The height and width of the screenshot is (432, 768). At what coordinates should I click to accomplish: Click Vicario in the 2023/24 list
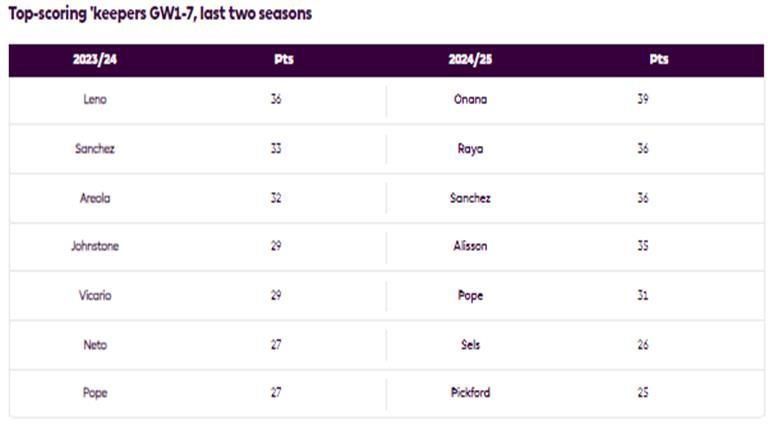pyautogui.click(x=95, y=295)
